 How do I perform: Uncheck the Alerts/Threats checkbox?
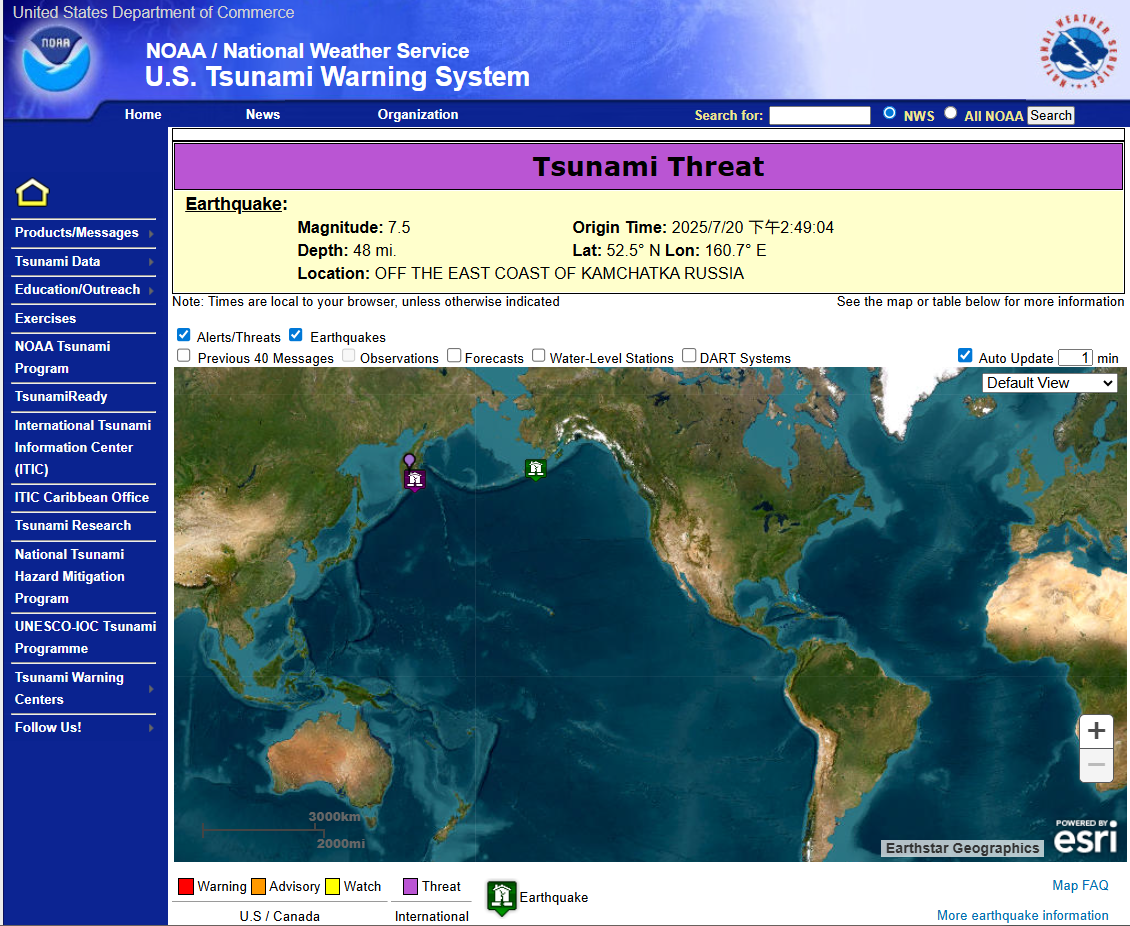pyautogui.click(x=184, y=335)
